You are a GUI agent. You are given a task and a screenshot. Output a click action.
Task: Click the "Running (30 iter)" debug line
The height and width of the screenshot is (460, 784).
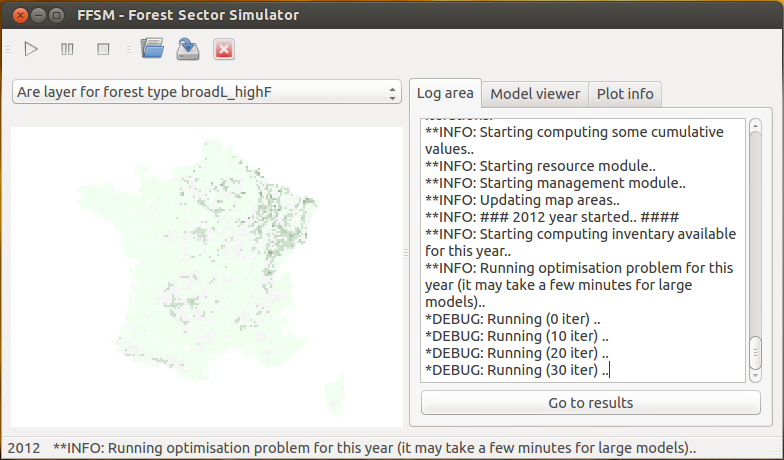point(517,370)
